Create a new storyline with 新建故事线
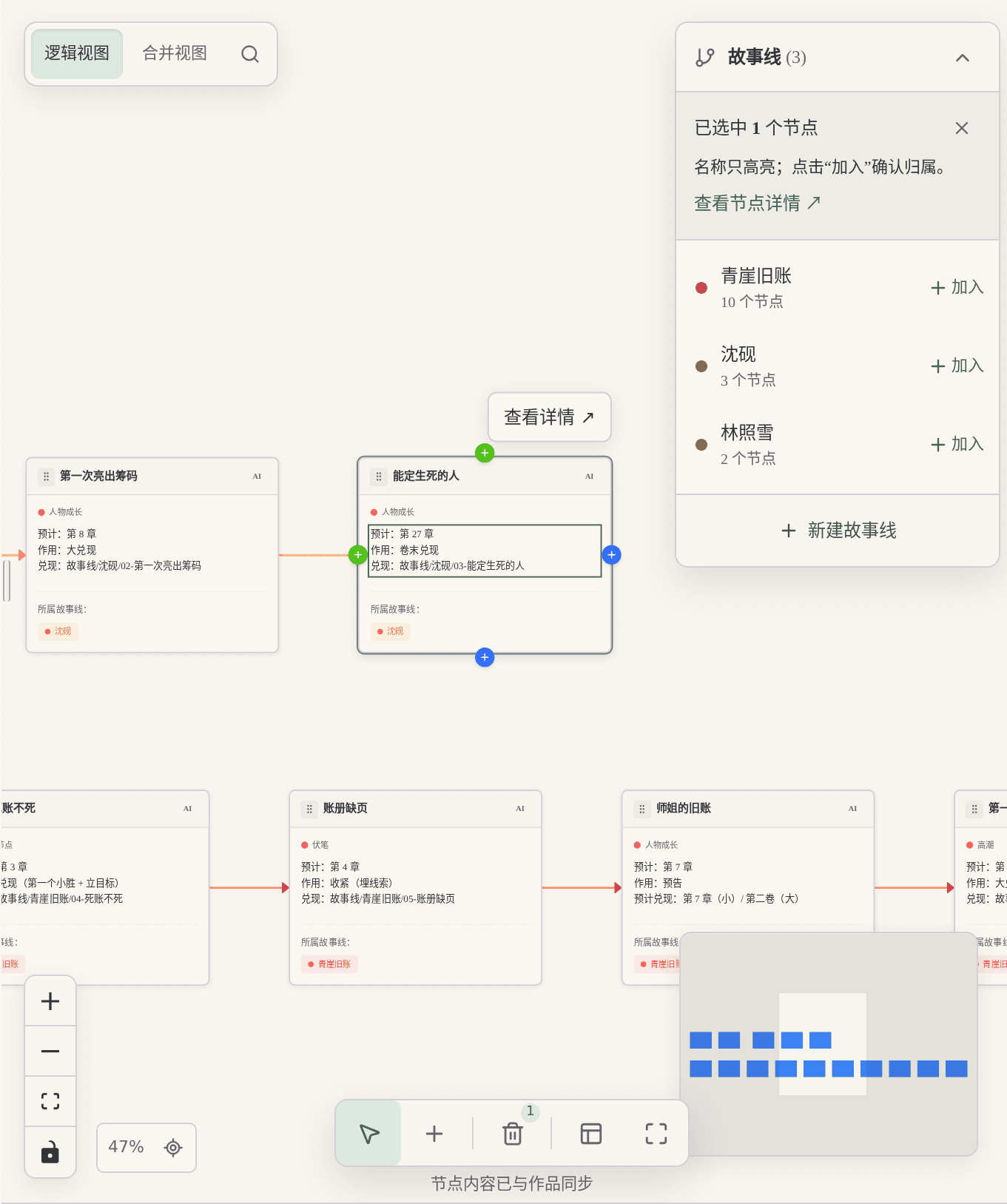 (838, 531)
